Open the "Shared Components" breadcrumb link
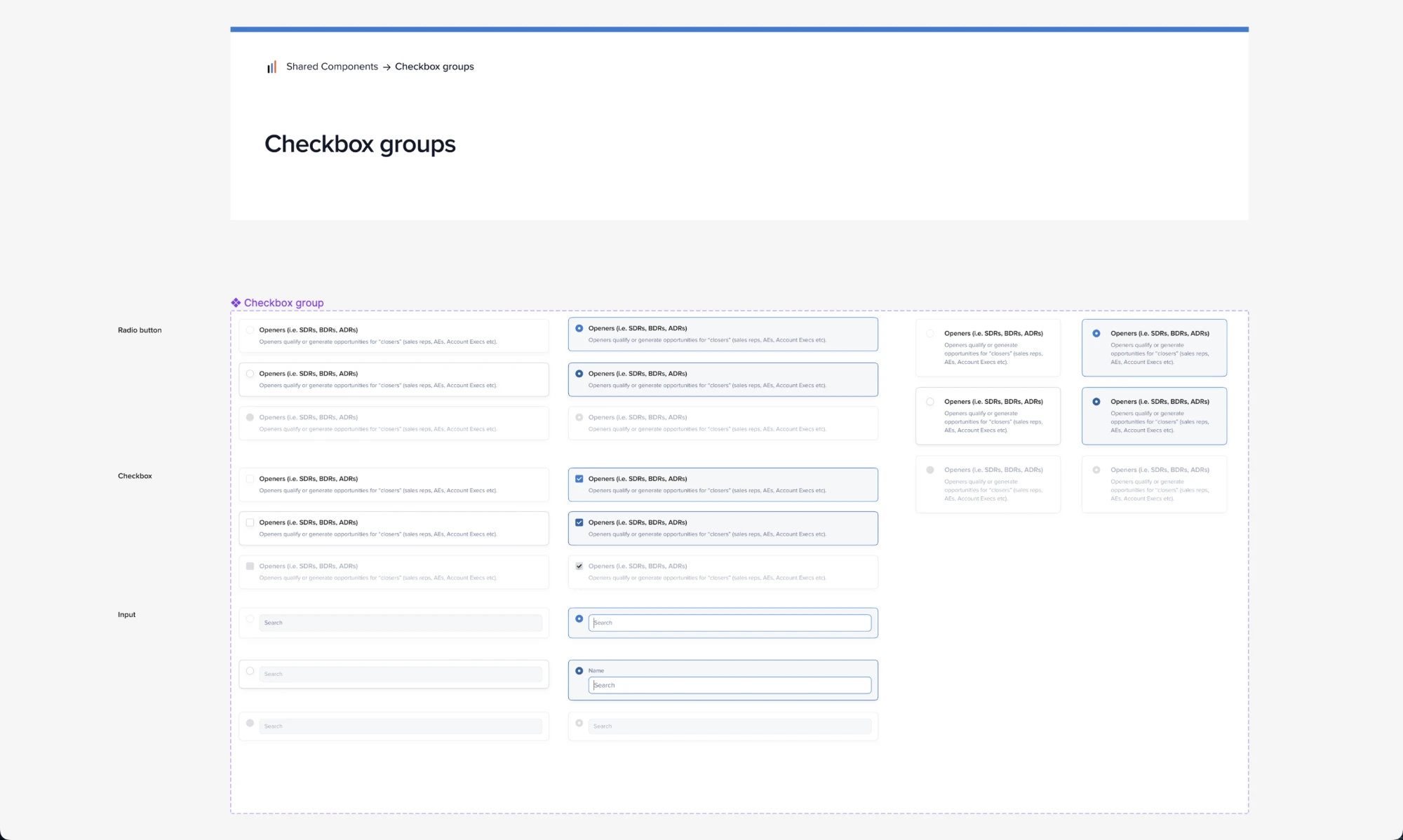 (x=332, y=67)
